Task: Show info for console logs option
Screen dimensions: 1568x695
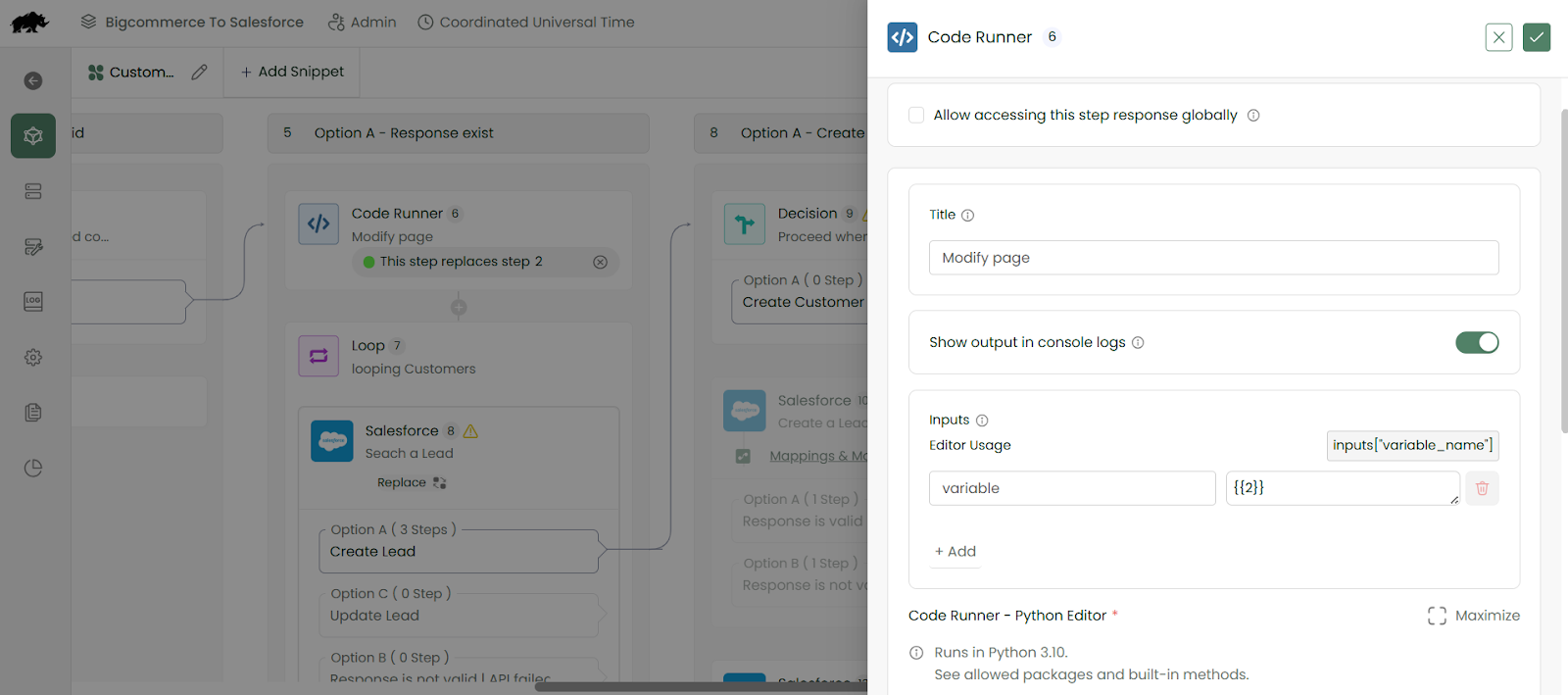Action: [1138, 343]
